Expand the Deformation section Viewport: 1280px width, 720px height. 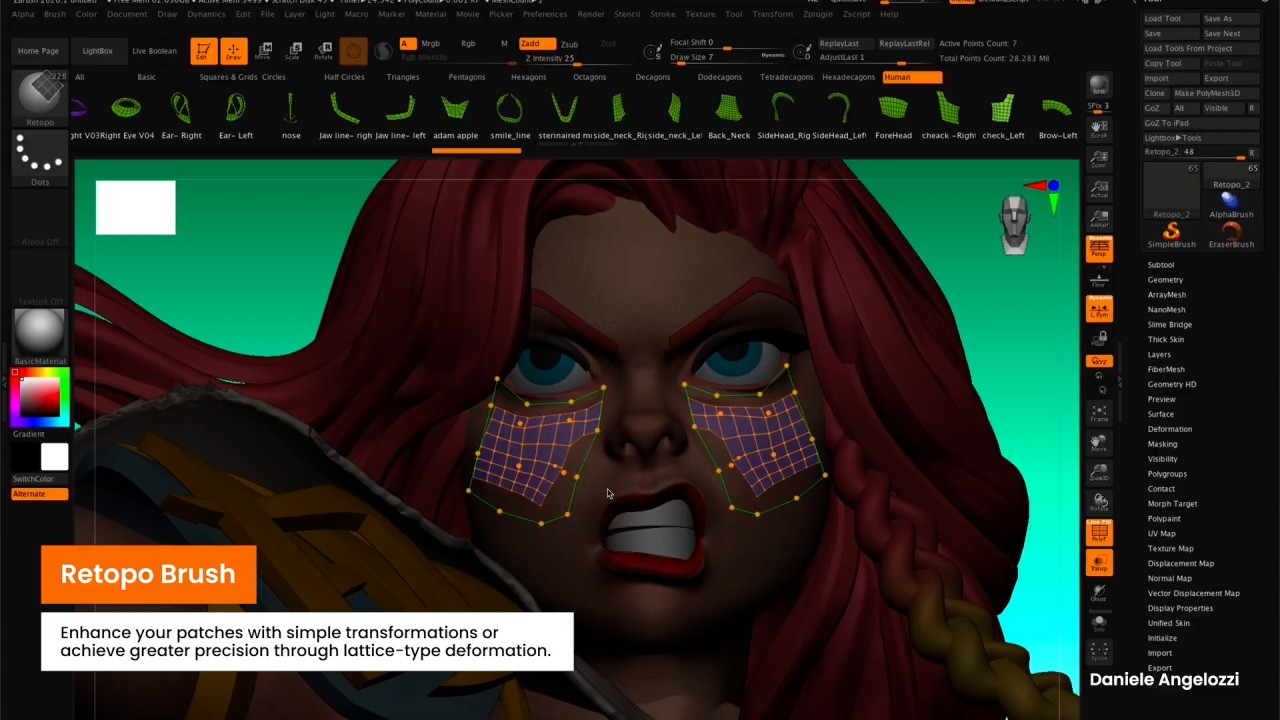click(x=1169, y=429)
